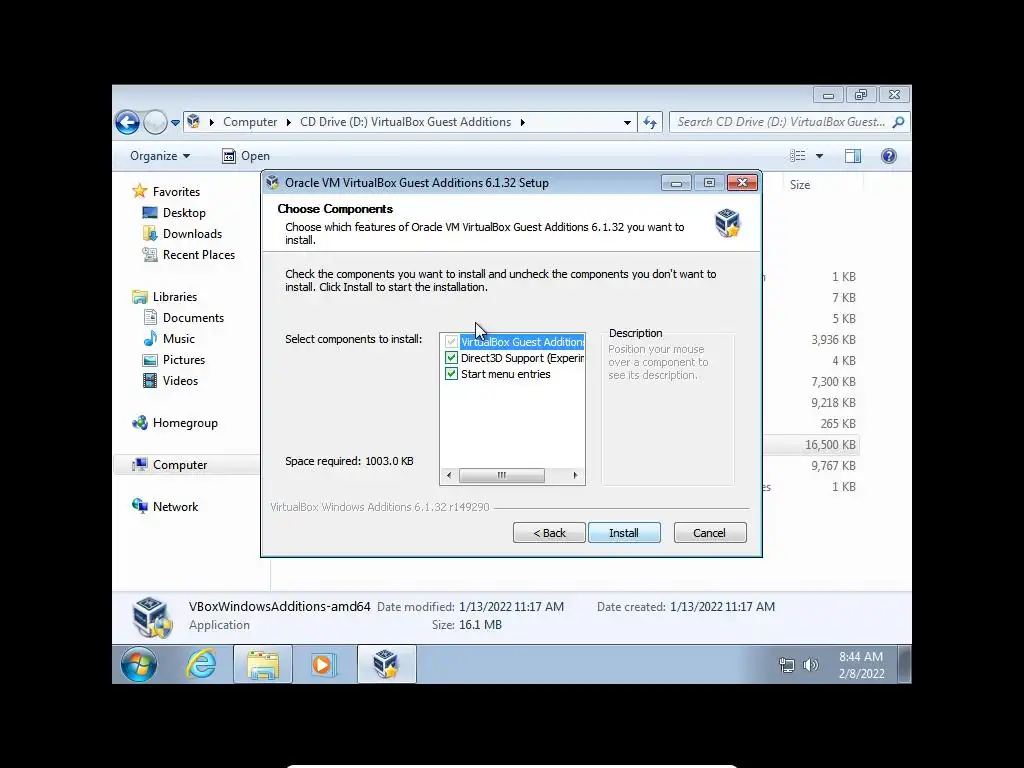Go back with the < Back button
Viewport: 1024px width, 768px height.
pos(549,533)
